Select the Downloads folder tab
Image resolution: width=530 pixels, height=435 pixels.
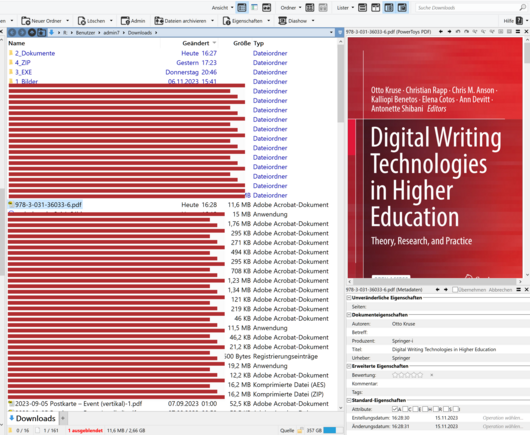click(x=32, y=418)
